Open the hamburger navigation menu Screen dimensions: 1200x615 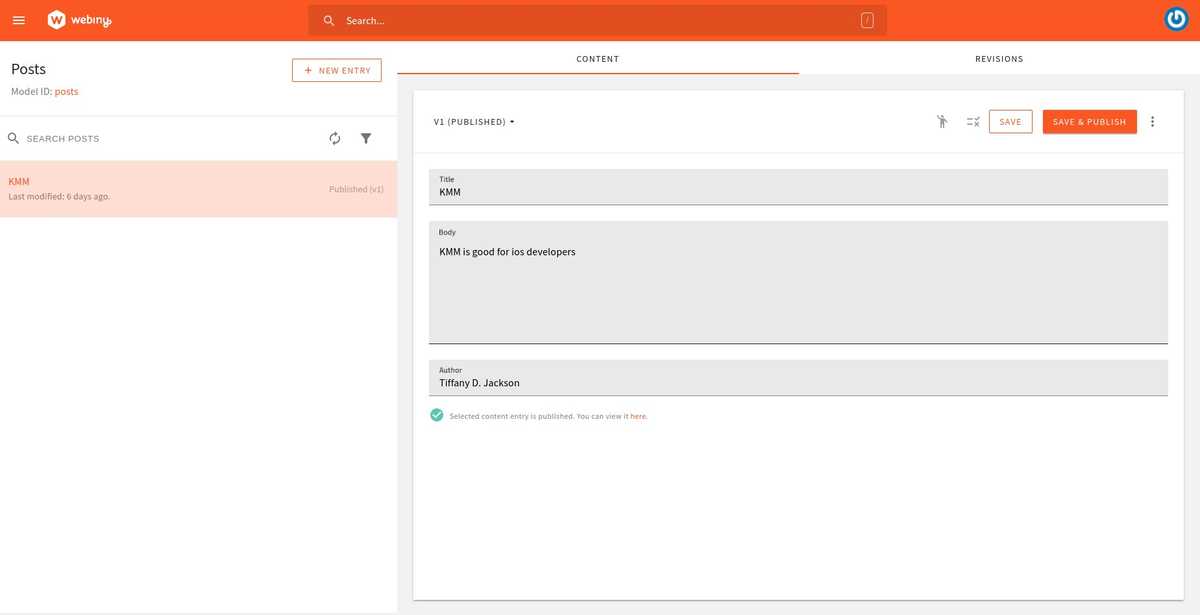(x=18, y=19)
